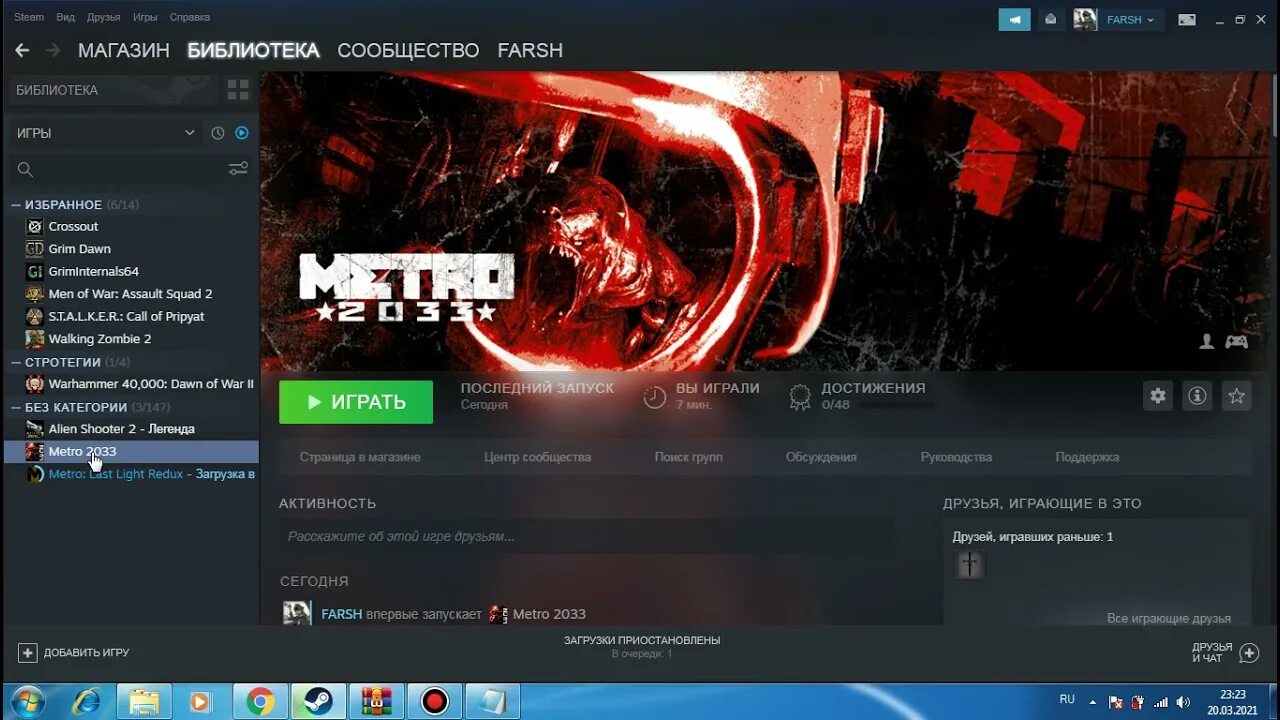Open the notifications envelope icon
The image size is (1280, 720).
[x=1050, y=19]
